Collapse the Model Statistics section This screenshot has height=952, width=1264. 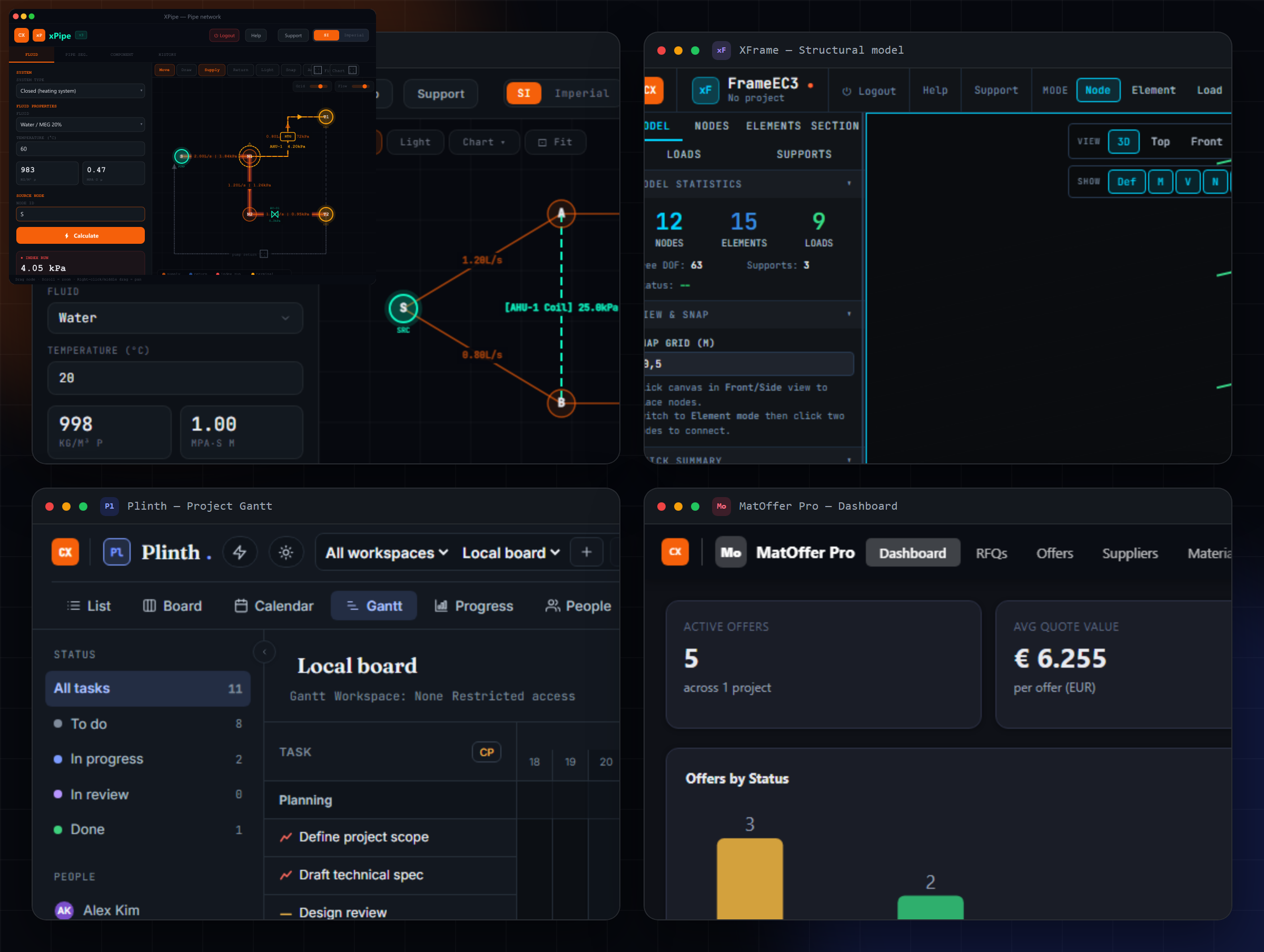tap(849, 183)
